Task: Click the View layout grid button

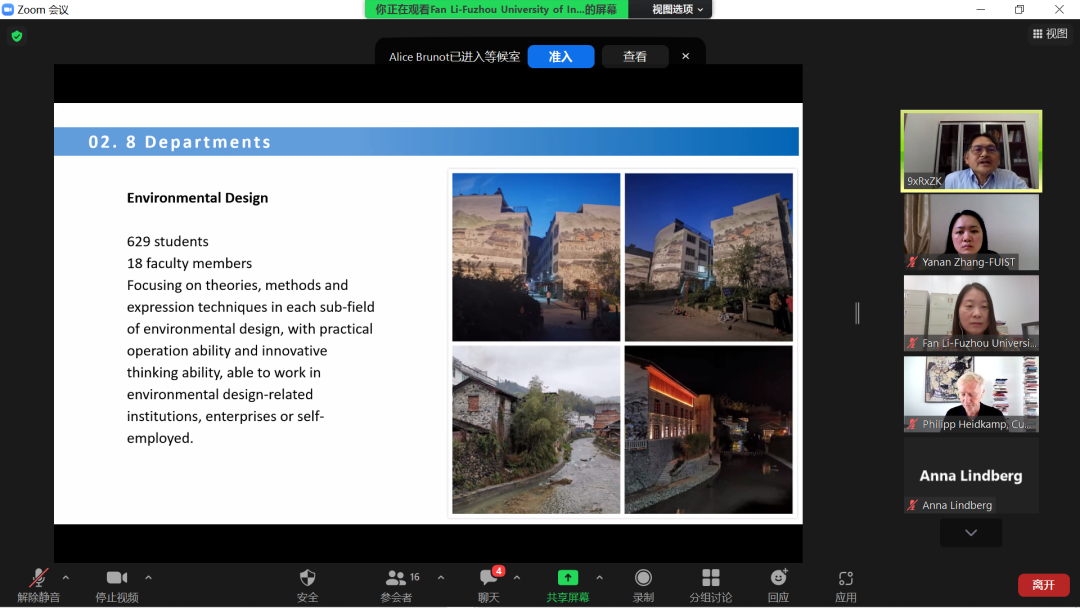Action: pos(1050,34)
